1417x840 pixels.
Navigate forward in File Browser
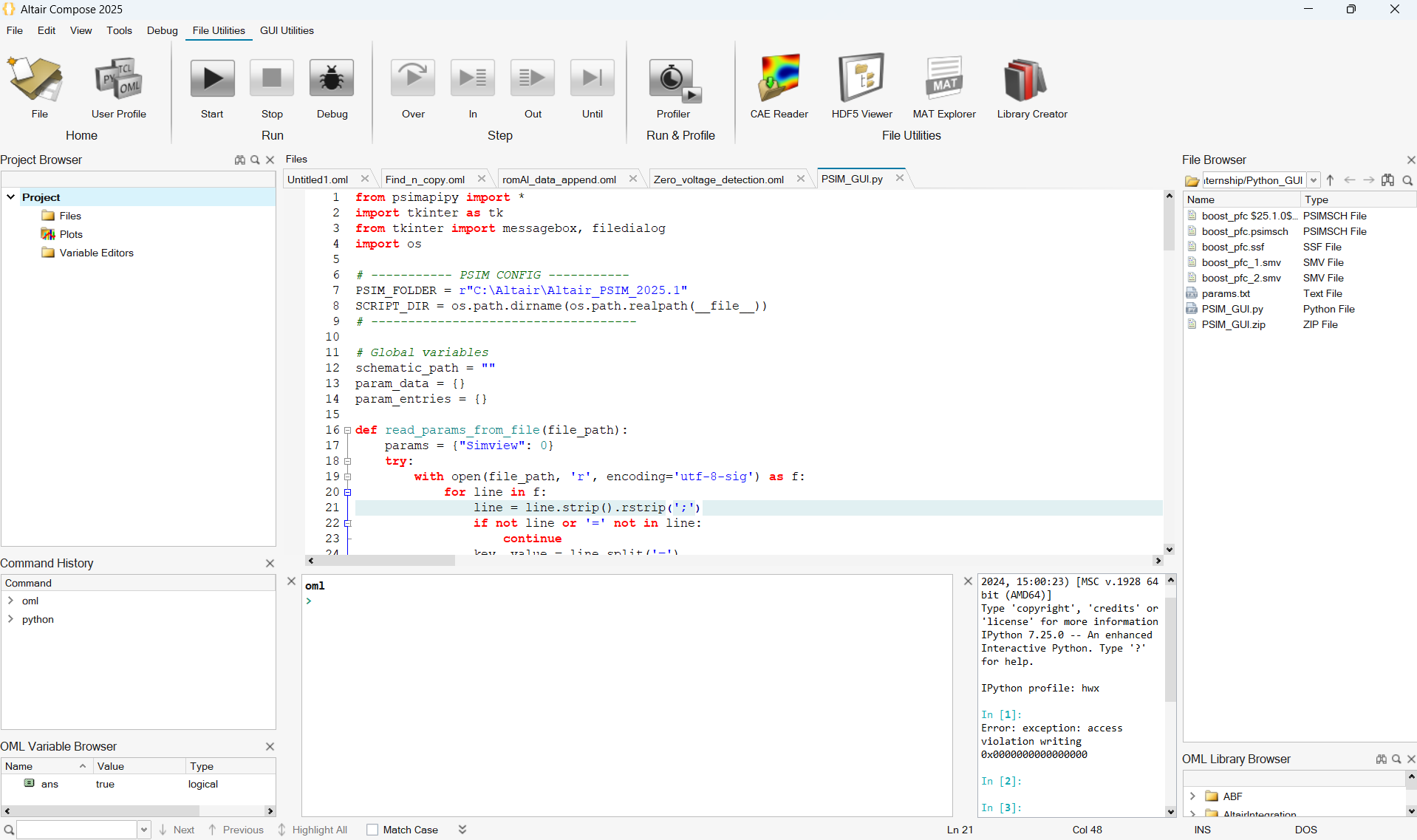(1368, 180)
